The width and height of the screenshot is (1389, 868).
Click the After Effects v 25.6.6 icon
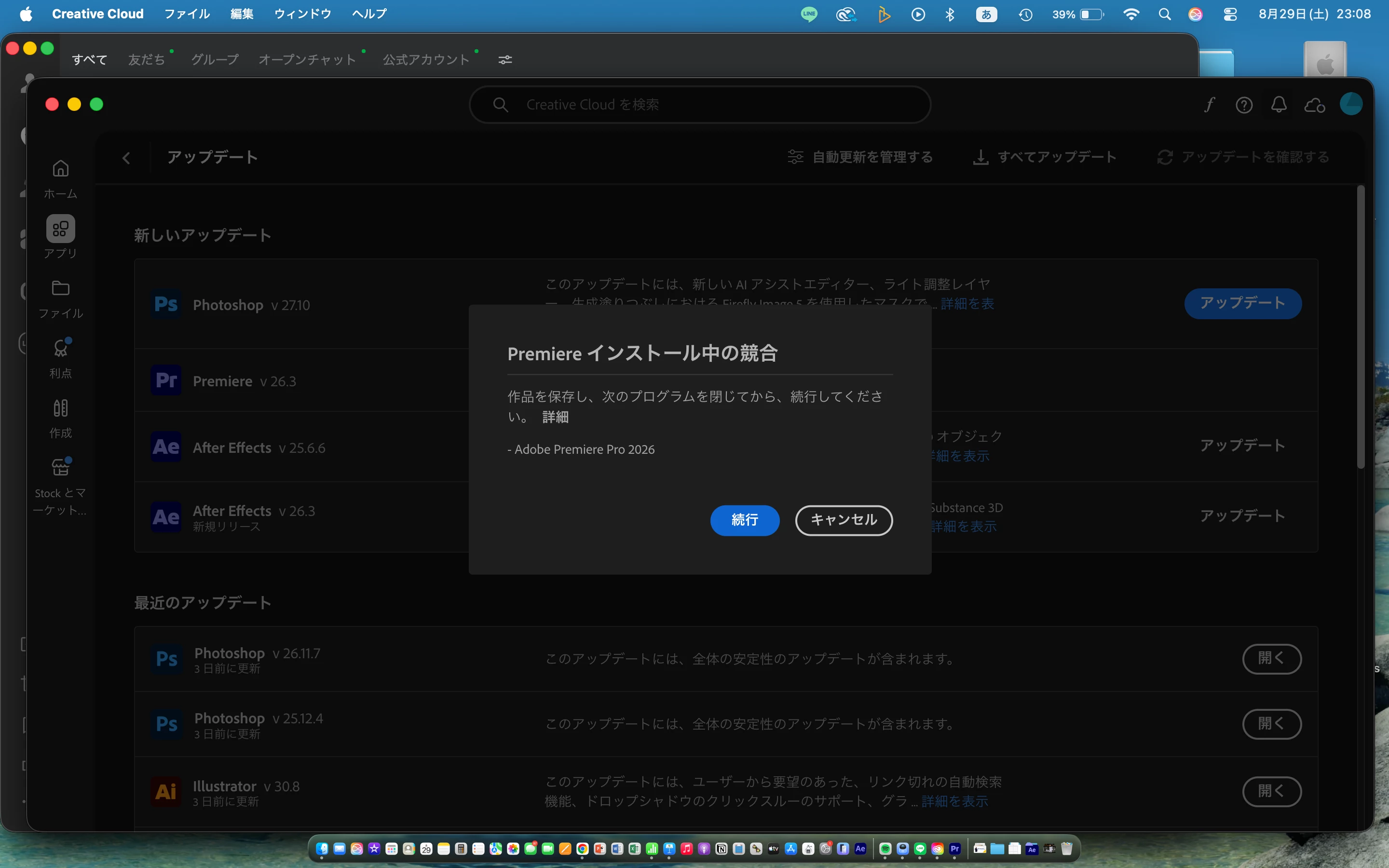click(166, 447)
